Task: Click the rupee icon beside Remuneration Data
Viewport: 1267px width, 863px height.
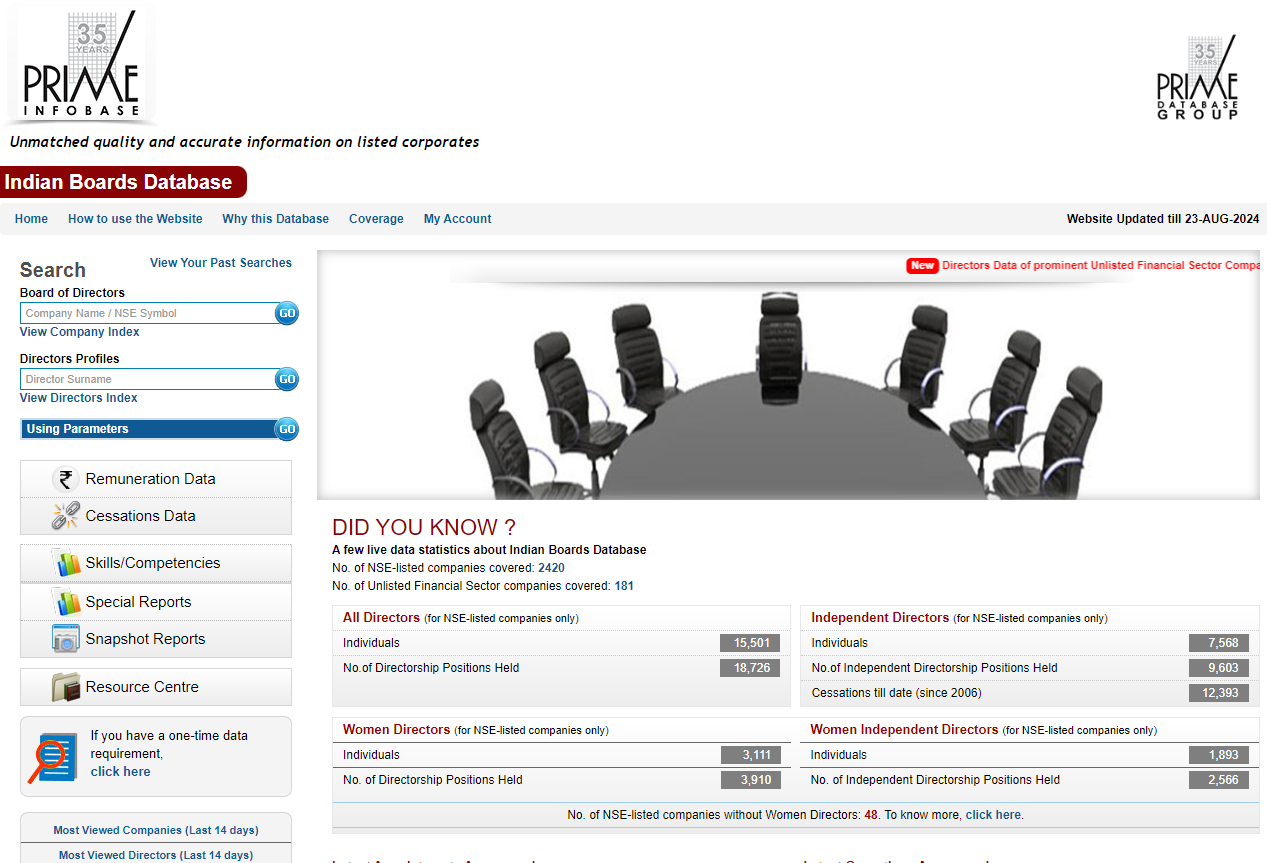Action: coord(66,479)
